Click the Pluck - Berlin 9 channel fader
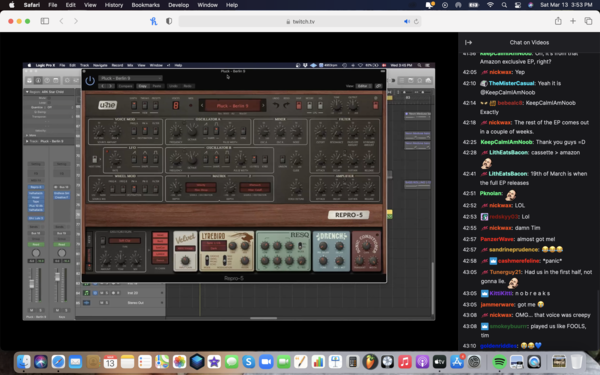The height and width of the screenshot is (375, 600). coord(32,285)
